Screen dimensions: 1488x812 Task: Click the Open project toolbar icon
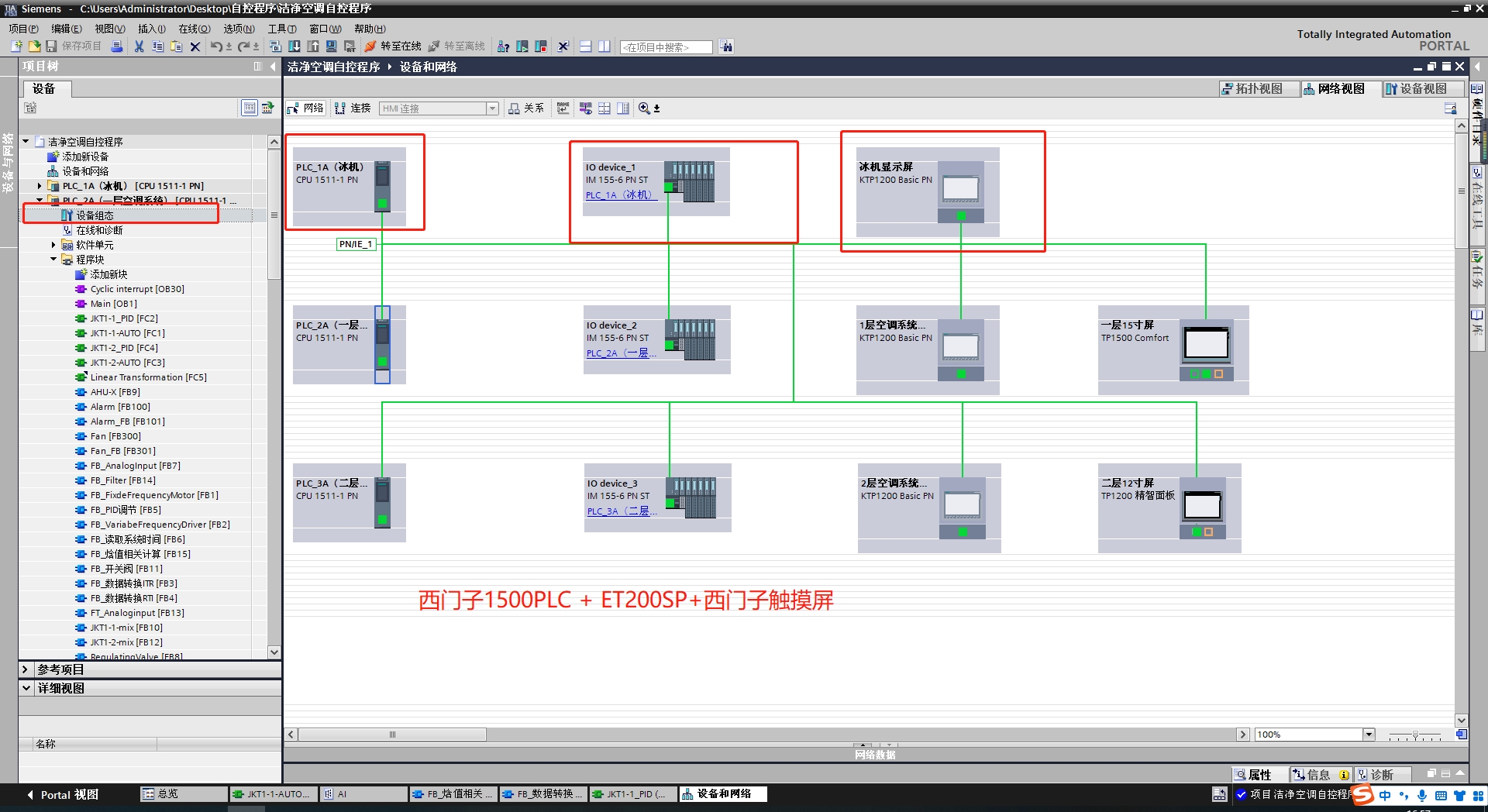tap(34, 46)
